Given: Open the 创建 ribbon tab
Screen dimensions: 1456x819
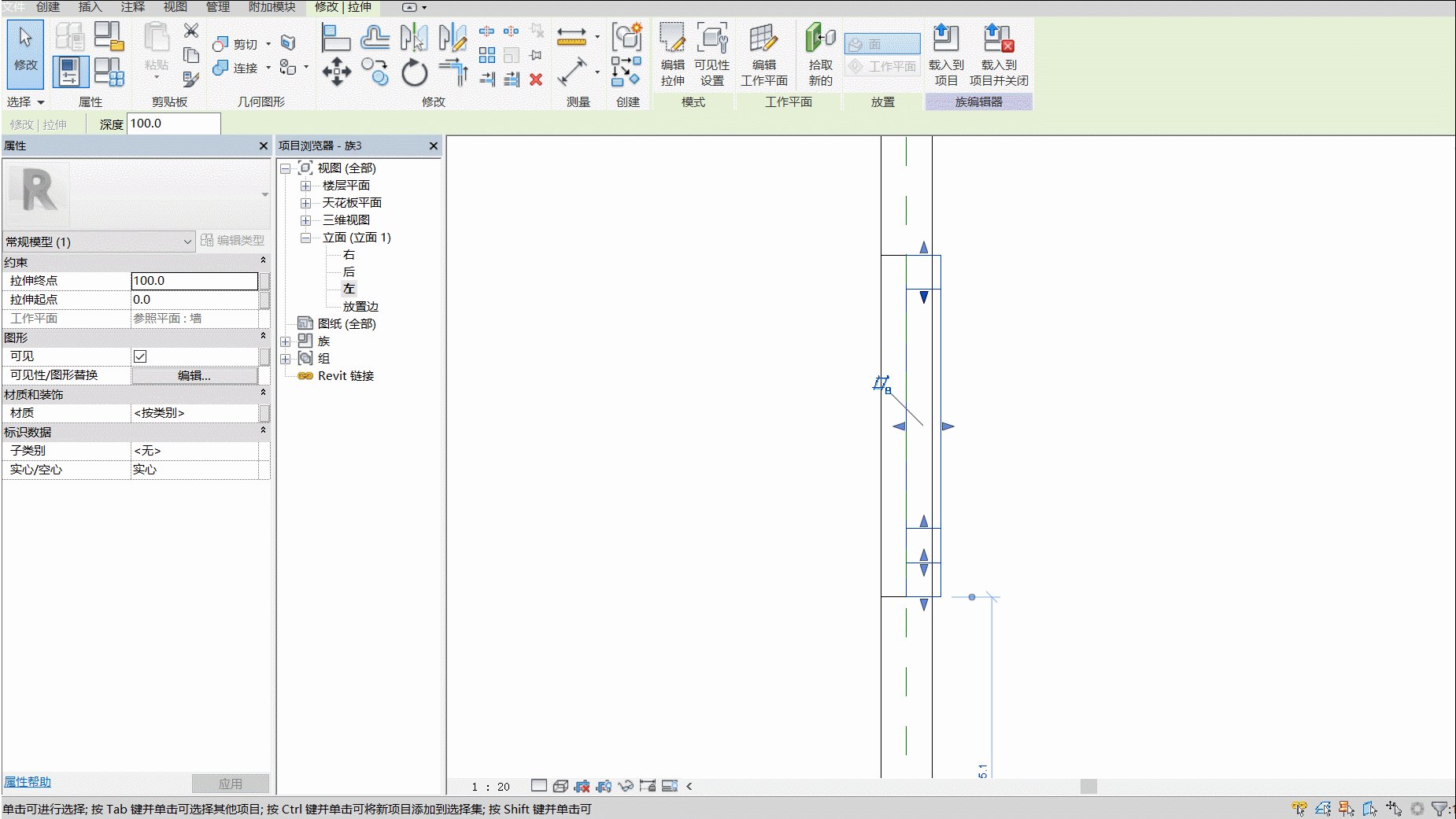Looking at the screenshot, I should tap(48, 7).
